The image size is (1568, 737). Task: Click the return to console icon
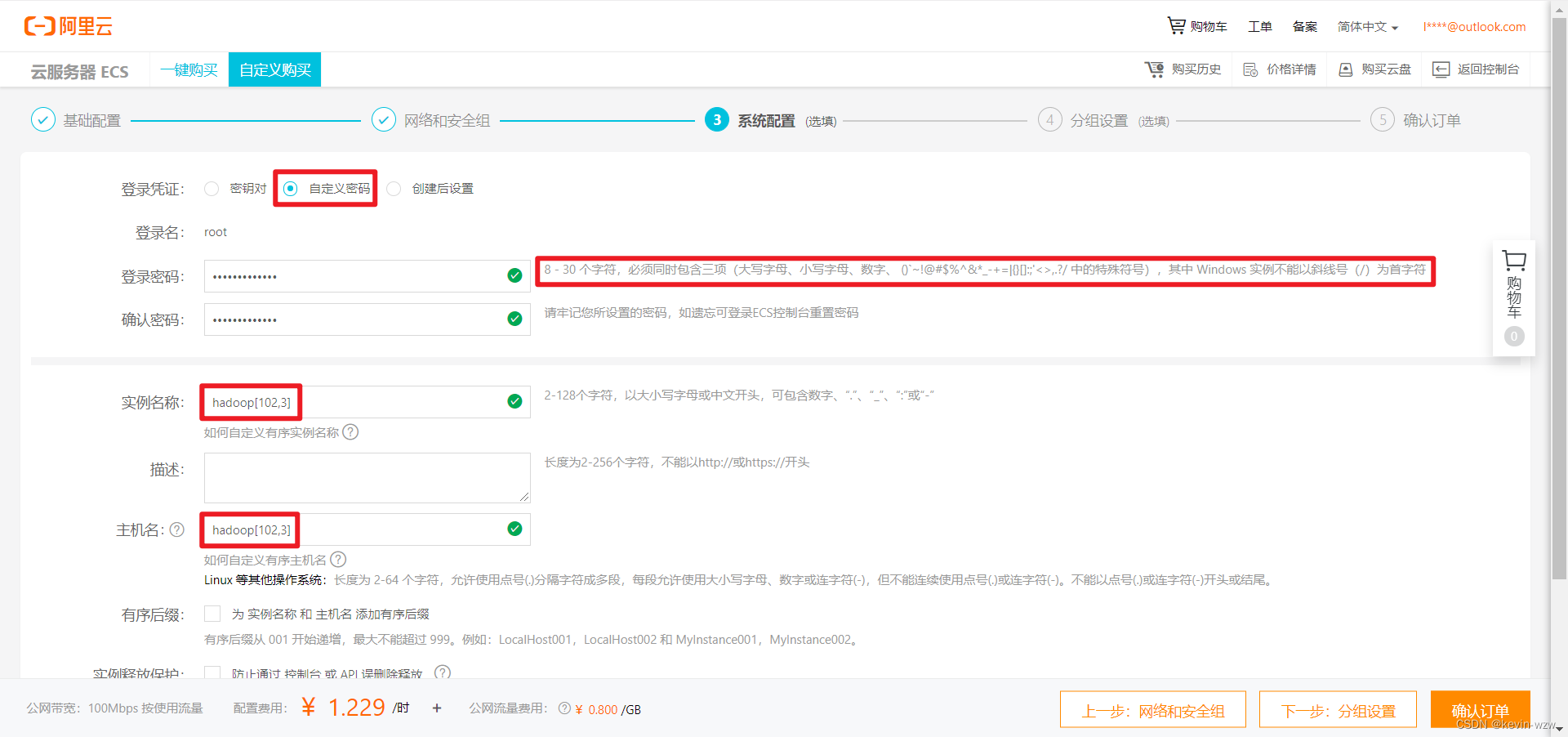[1441, 69]
